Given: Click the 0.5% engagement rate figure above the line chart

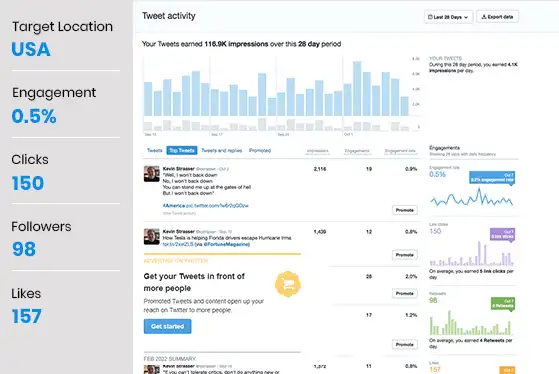Looking at the screenshot, I should click(437, 174).
